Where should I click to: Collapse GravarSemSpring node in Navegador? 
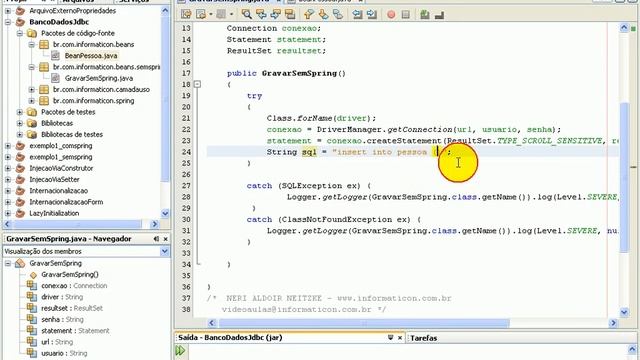pyautogui.click(x=8, y=264)
